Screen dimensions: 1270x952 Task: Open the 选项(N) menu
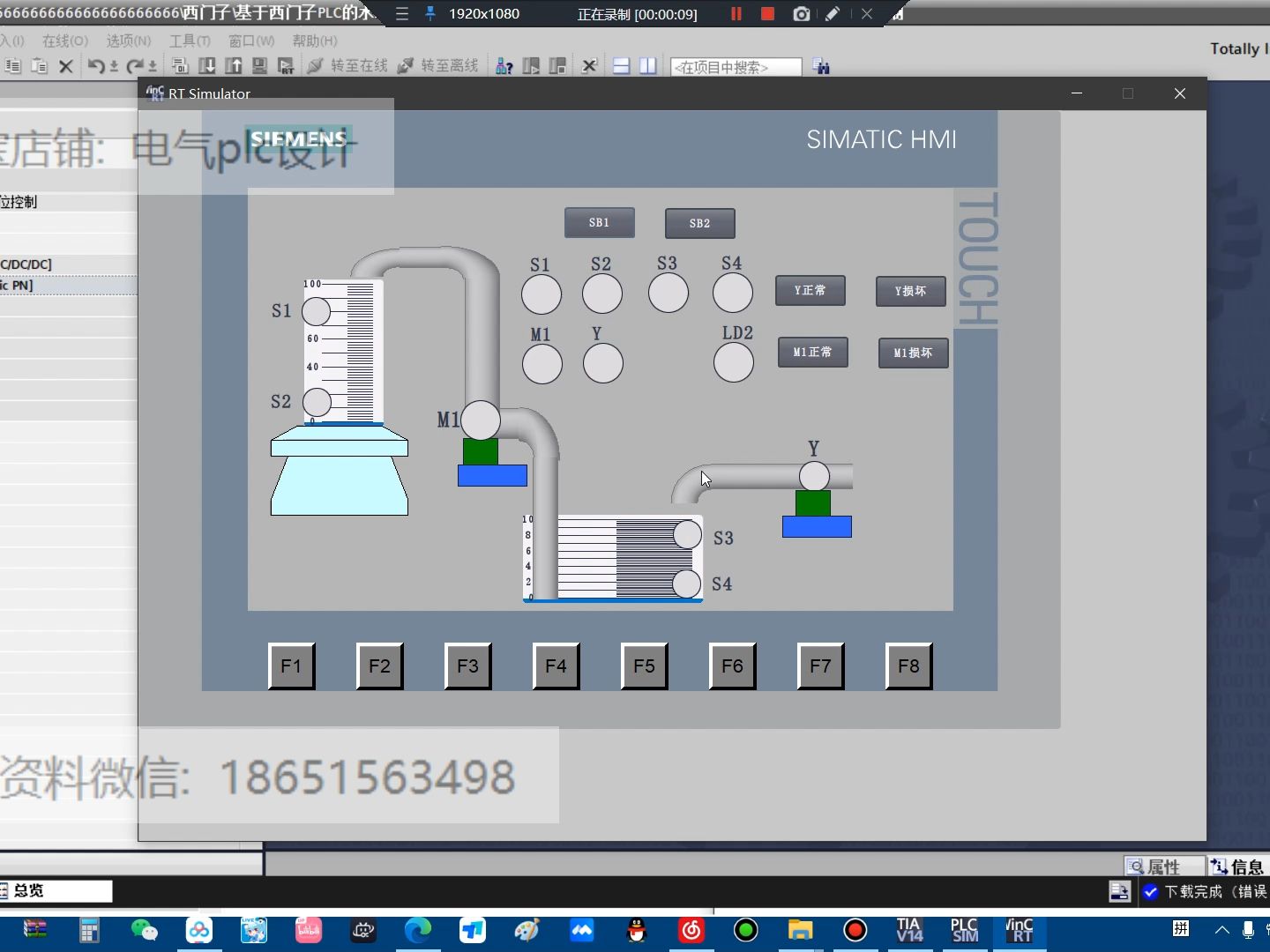point(129,41)
